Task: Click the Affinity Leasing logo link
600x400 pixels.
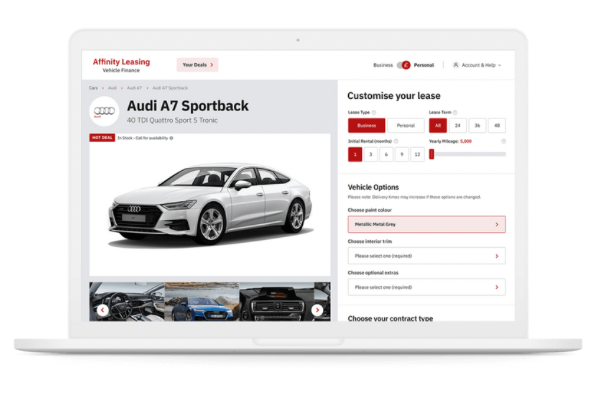Action: pos(121,64)
